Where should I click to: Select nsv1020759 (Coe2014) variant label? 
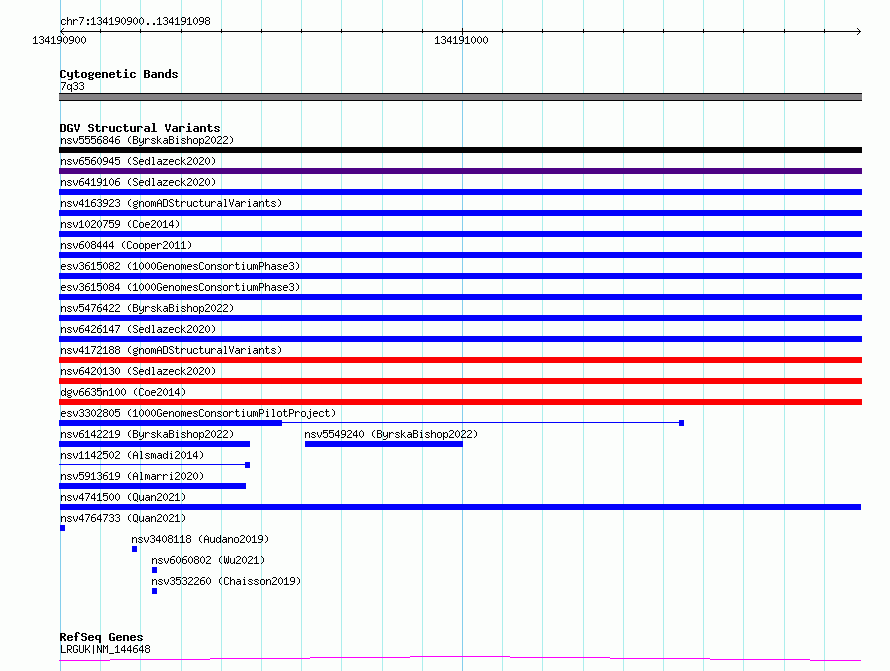(x=120, y=224)
